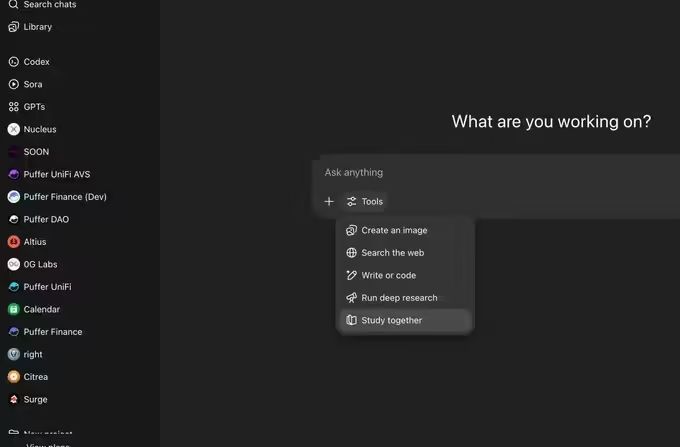Toggle the Tools dropdown menu
680x447 pixels.
(x=365, y=202)
